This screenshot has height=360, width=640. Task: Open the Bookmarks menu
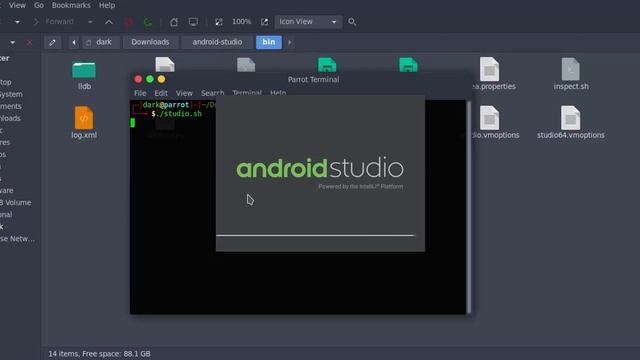pos(71,5)
